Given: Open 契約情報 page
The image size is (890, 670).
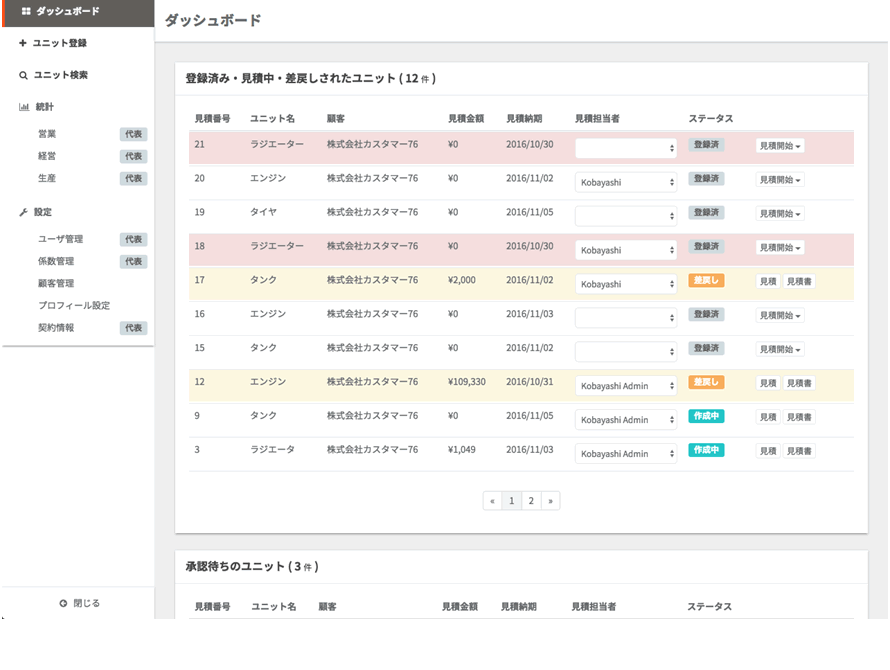Looking at the screenshot, I should coord(56,328).
